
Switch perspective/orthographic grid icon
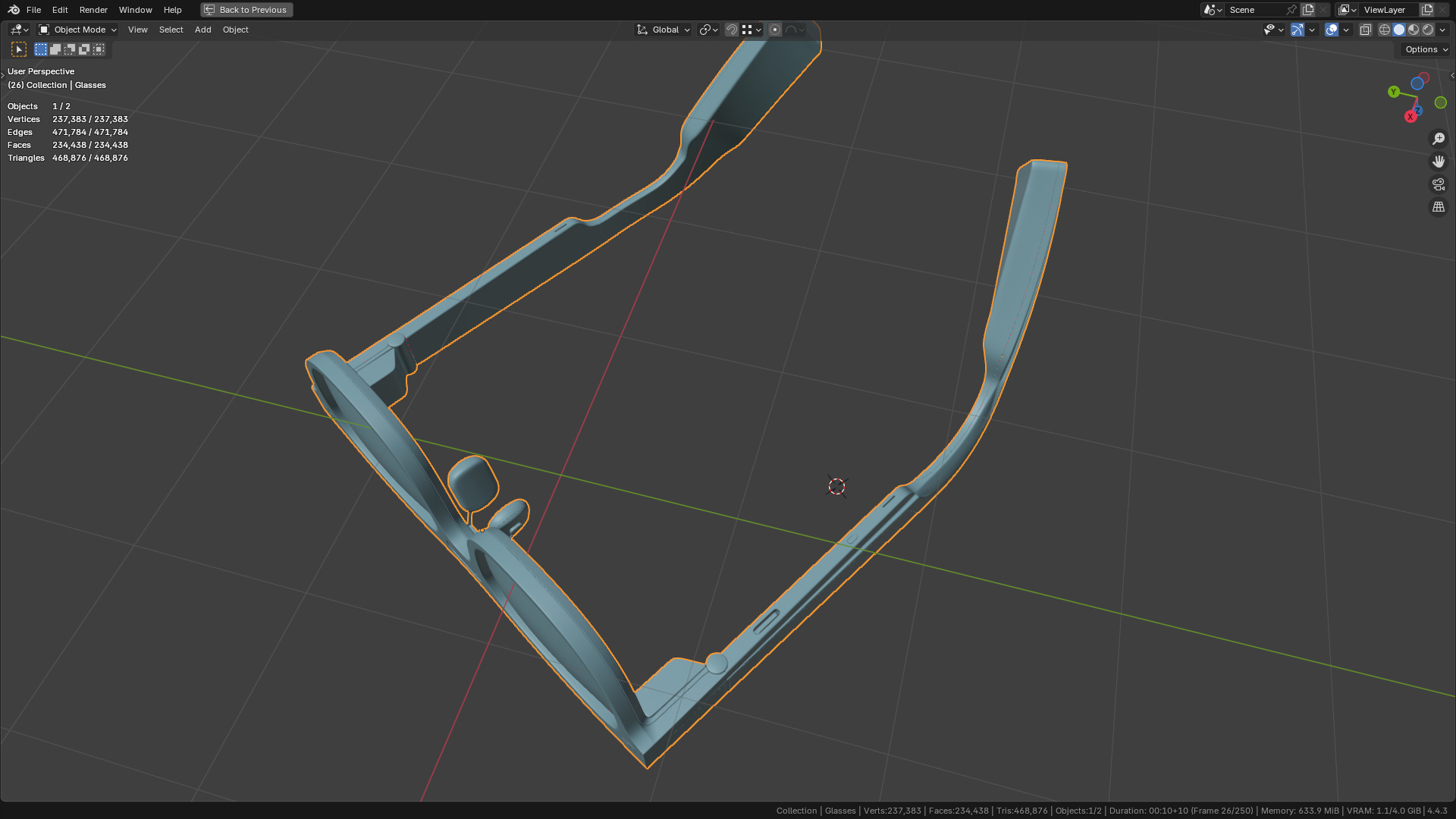[1438, 207]
